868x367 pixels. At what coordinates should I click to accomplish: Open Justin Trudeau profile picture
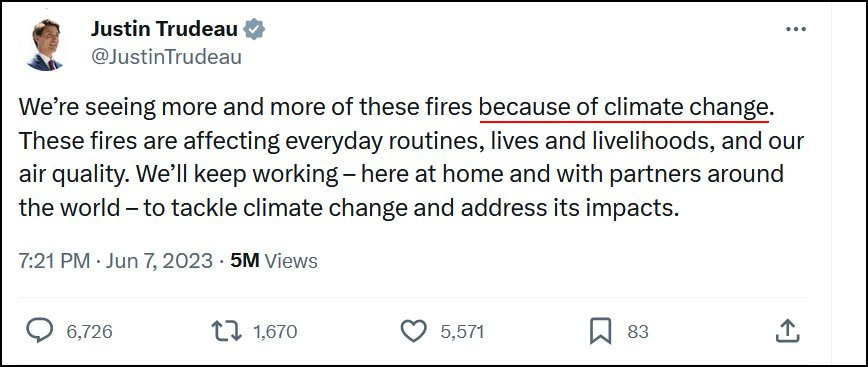pos(45,44)
